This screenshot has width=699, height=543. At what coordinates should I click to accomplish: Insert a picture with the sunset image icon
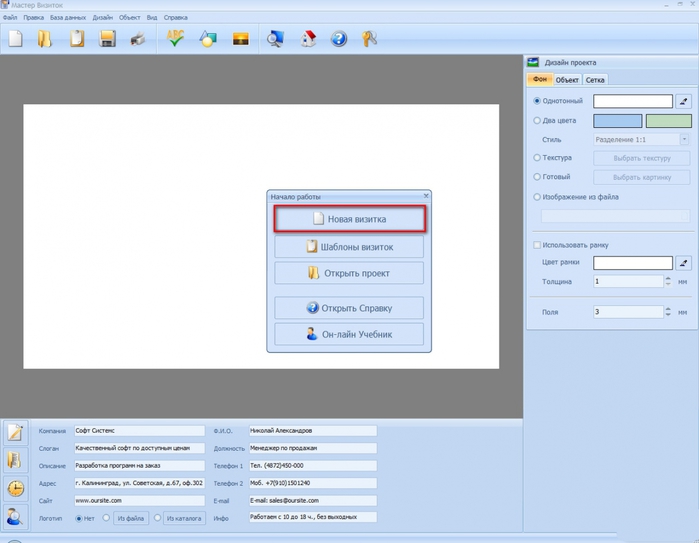pos(241,39)
